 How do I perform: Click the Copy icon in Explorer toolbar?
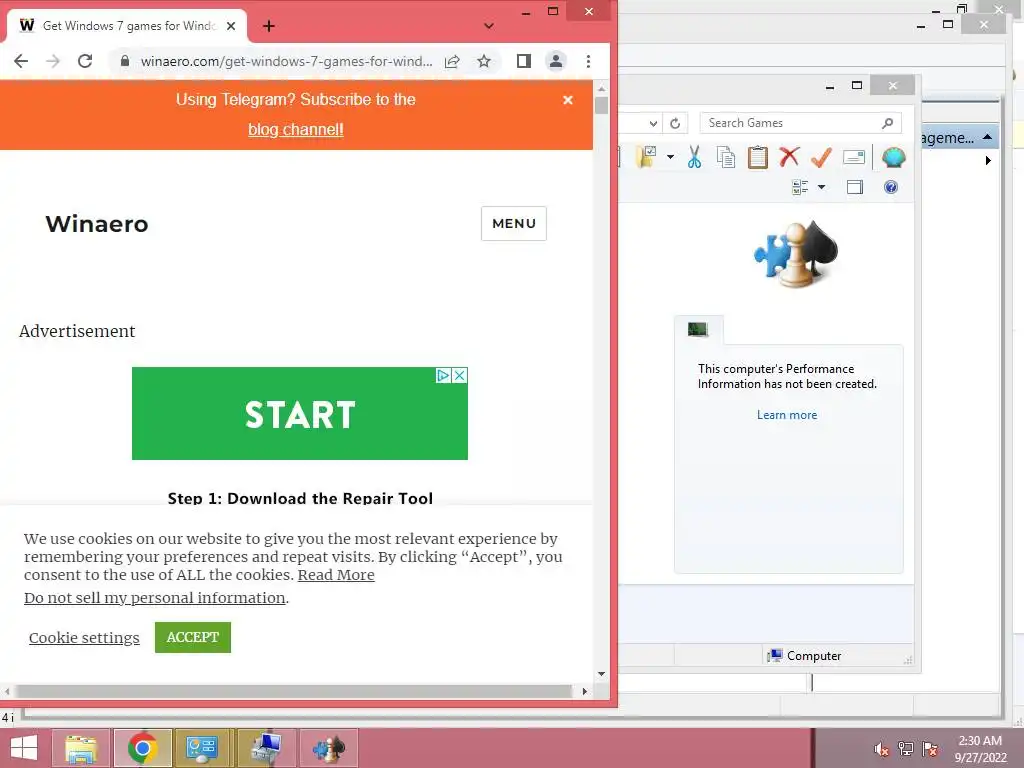[x=726, y=157]
